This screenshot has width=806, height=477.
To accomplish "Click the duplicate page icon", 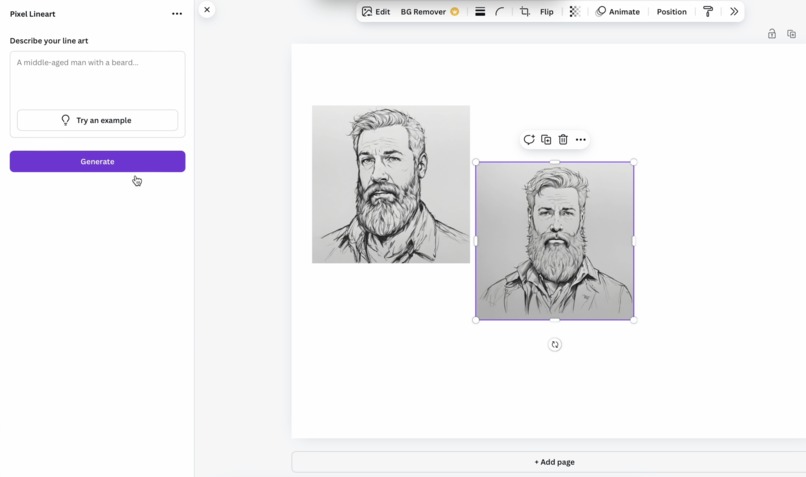I will 791,34.
